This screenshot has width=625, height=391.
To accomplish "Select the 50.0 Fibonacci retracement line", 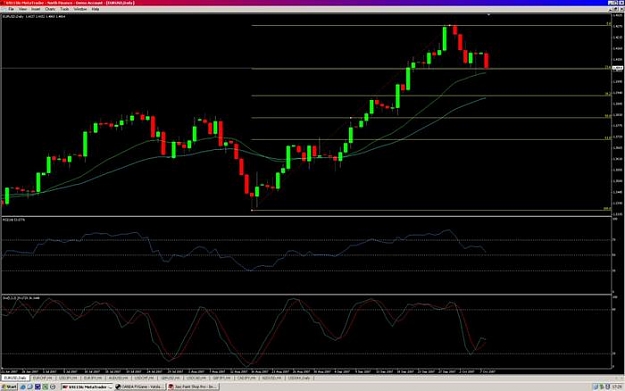I will click(x=431, y=118).
